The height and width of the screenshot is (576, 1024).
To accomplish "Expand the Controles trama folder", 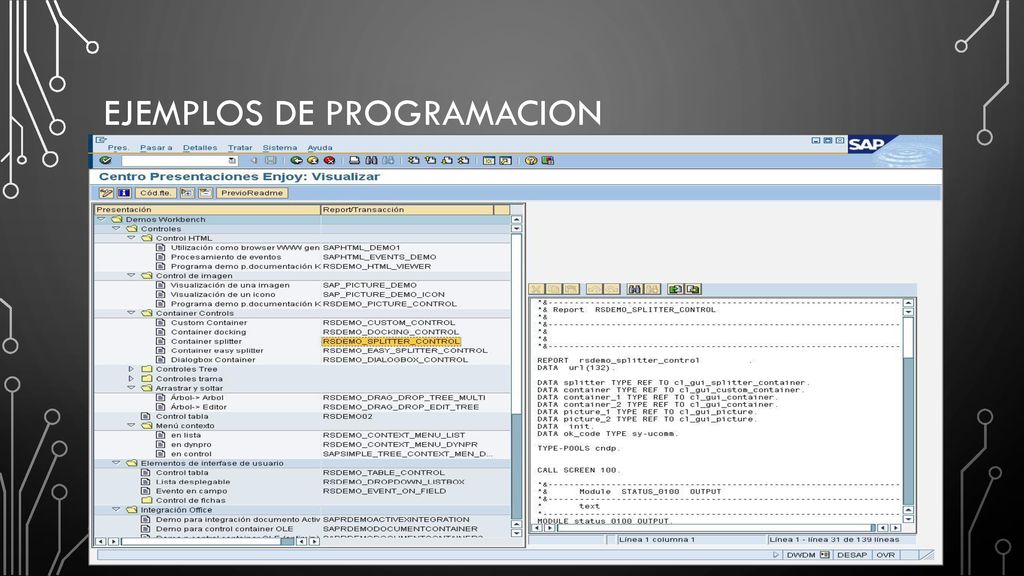I will point(131,379).
